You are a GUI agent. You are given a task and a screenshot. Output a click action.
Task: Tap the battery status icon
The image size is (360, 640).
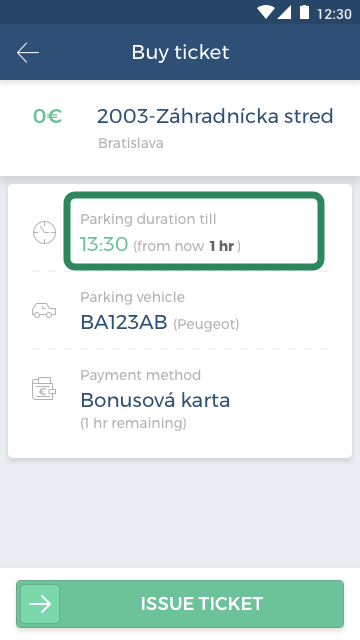(x=304, y=13)
